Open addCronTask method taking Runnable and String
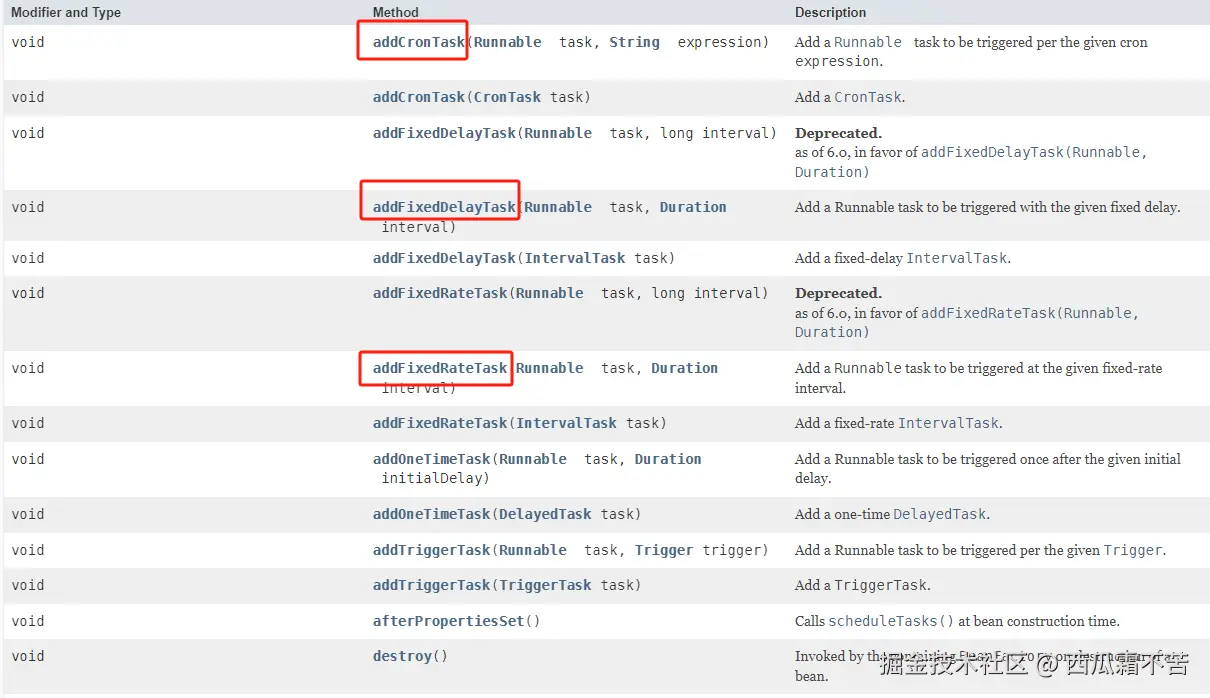Screen dimensions: 1210x698 tap(419, 42)
